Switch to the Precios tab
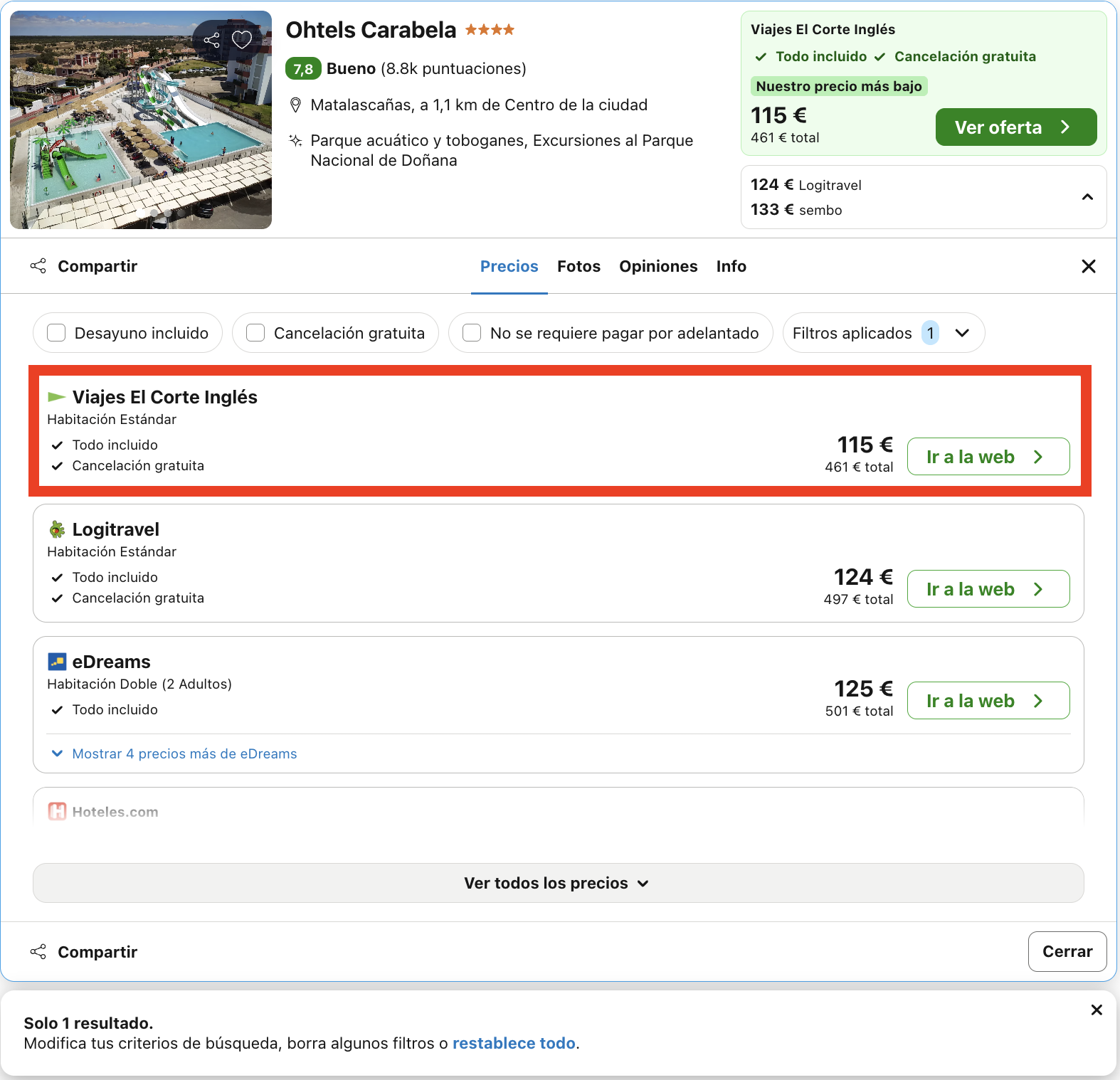This screenshot has height=1080, width=1120. coord(509,266)
